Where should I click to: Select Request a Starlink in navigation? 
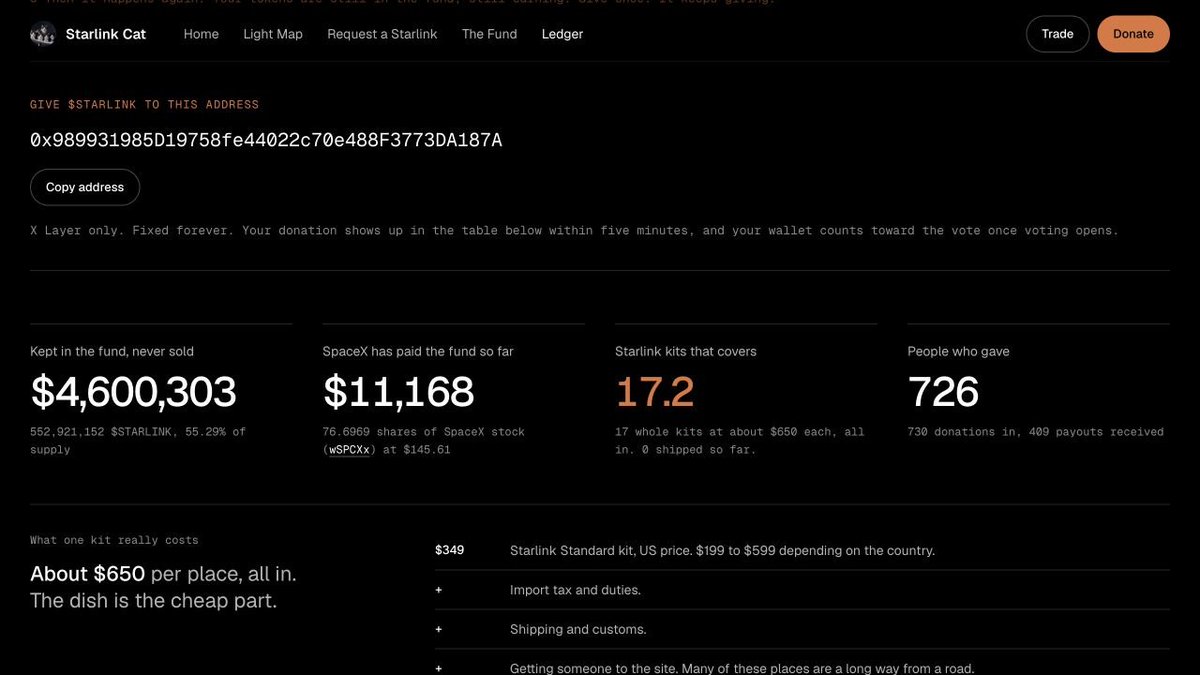coord(382,34)
